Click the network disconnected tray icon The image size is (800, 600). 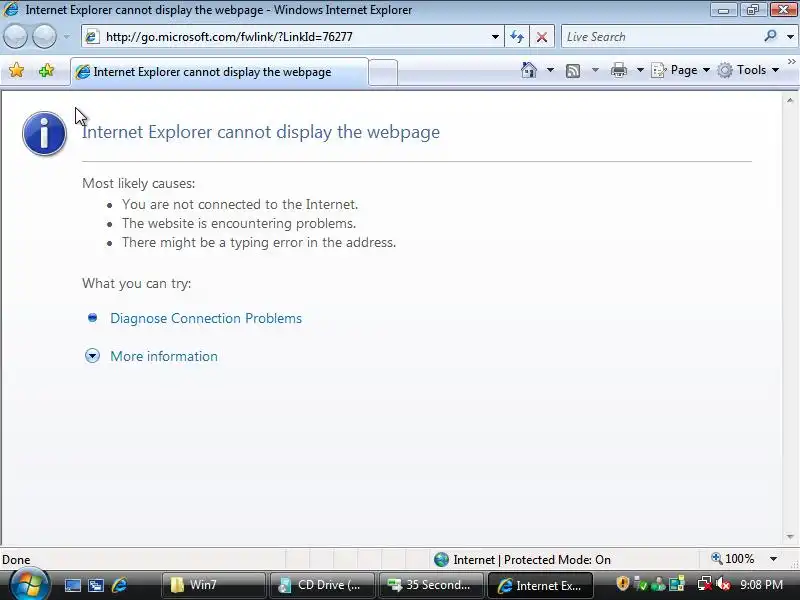click(x=705, y=584)
